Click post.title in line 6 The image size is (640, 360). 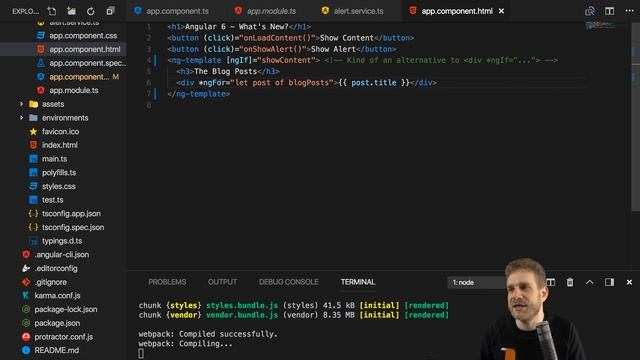[x=373, y=83]
